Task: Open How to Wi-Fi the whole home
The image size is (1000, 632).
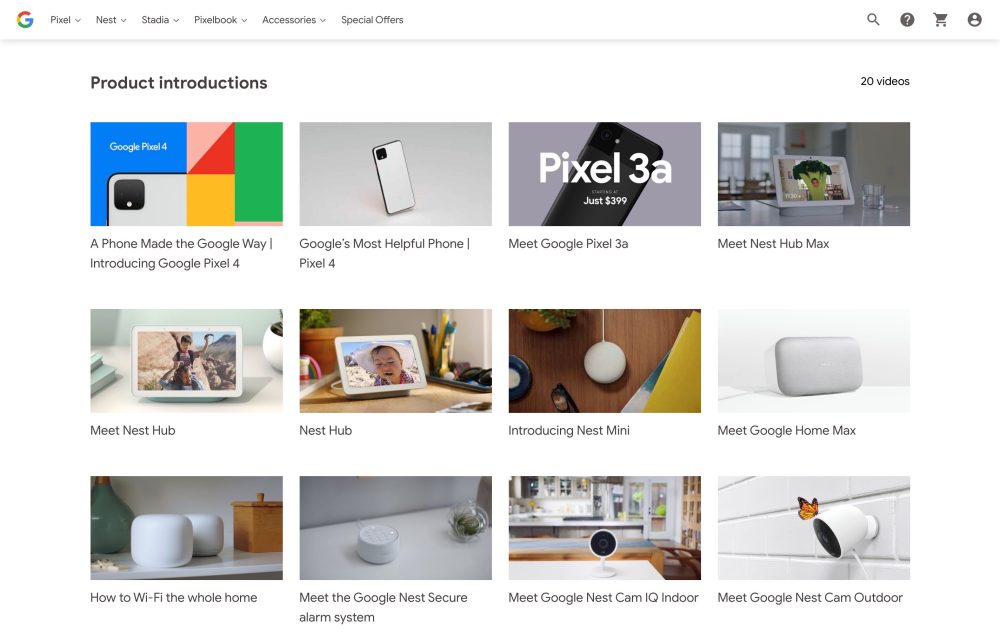Action: [173, 598]
